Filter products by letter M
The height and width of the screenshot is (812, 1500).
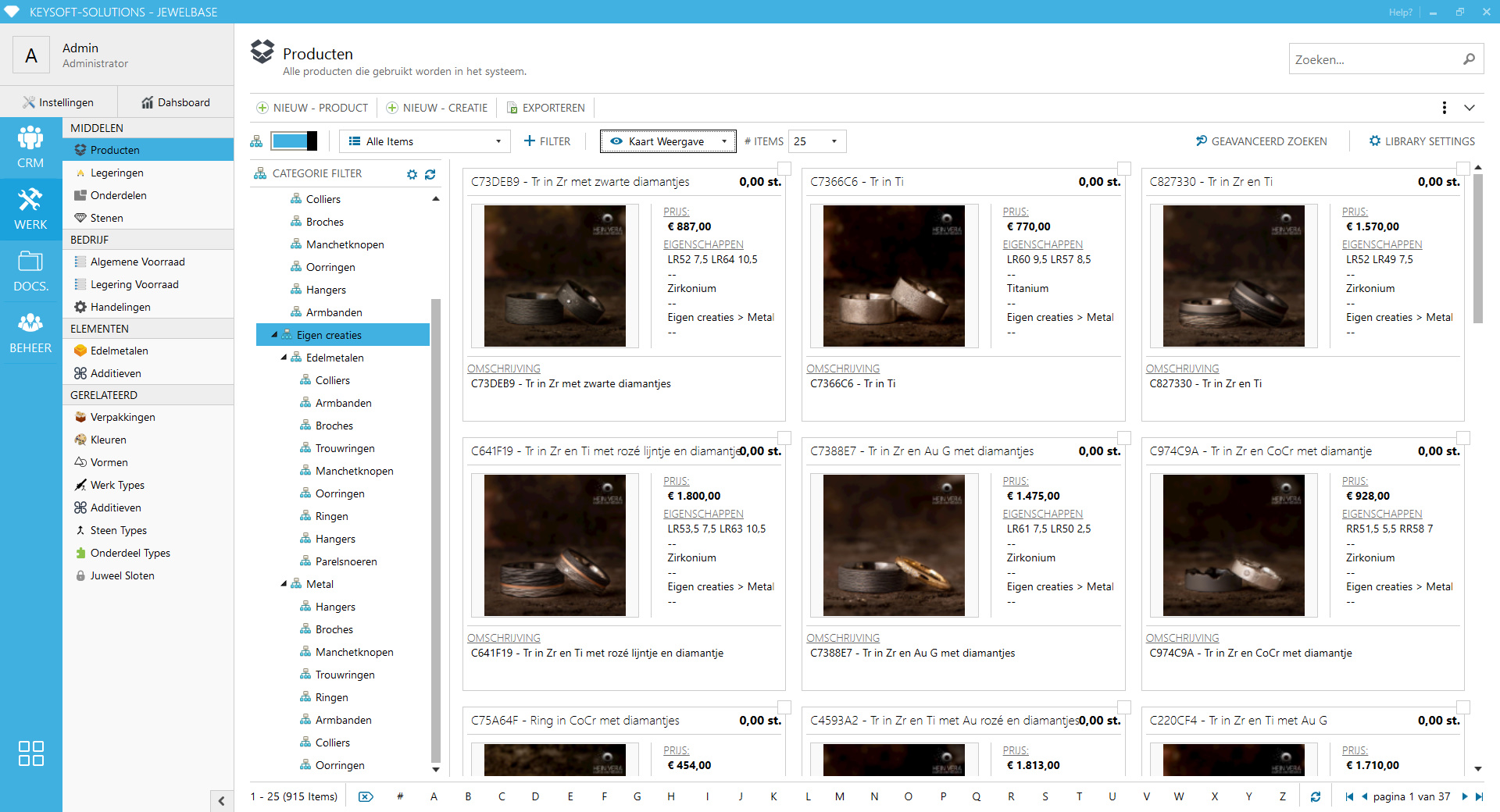840,796
